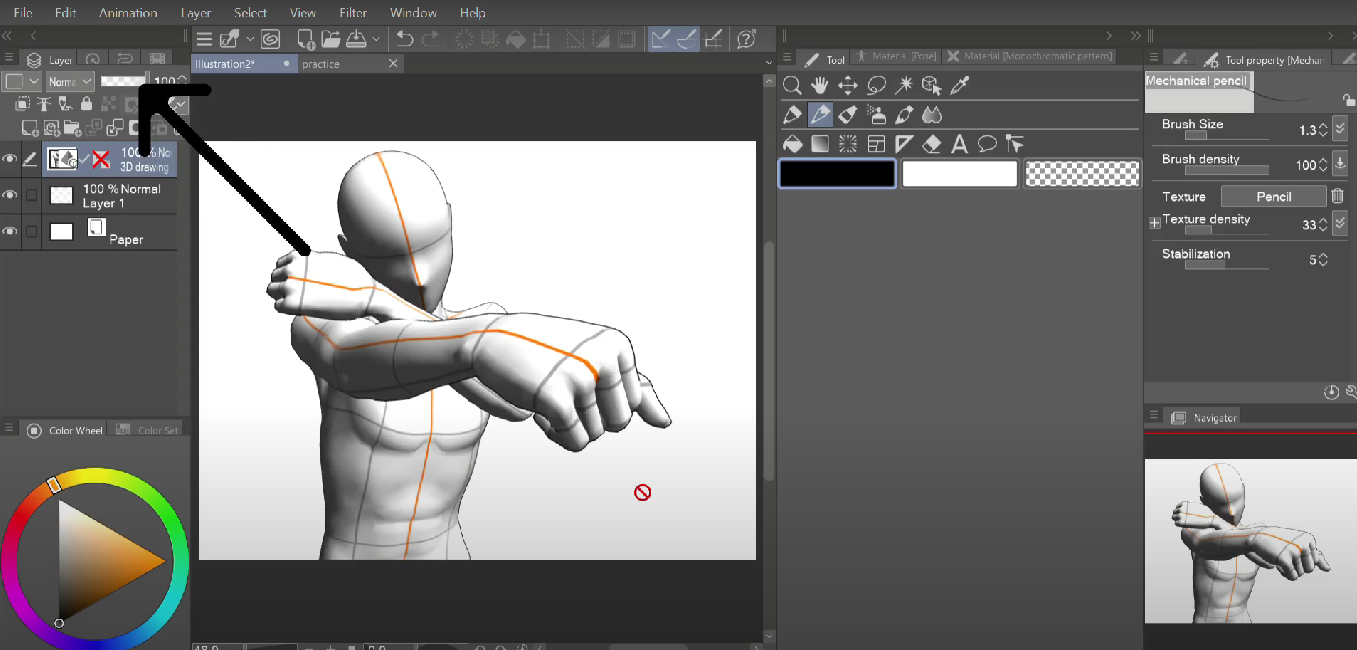Image resolution: width=1357 pixels, height=650 pixels.
Task: Hide the 3D drawing layer
Action: [10, 159]
